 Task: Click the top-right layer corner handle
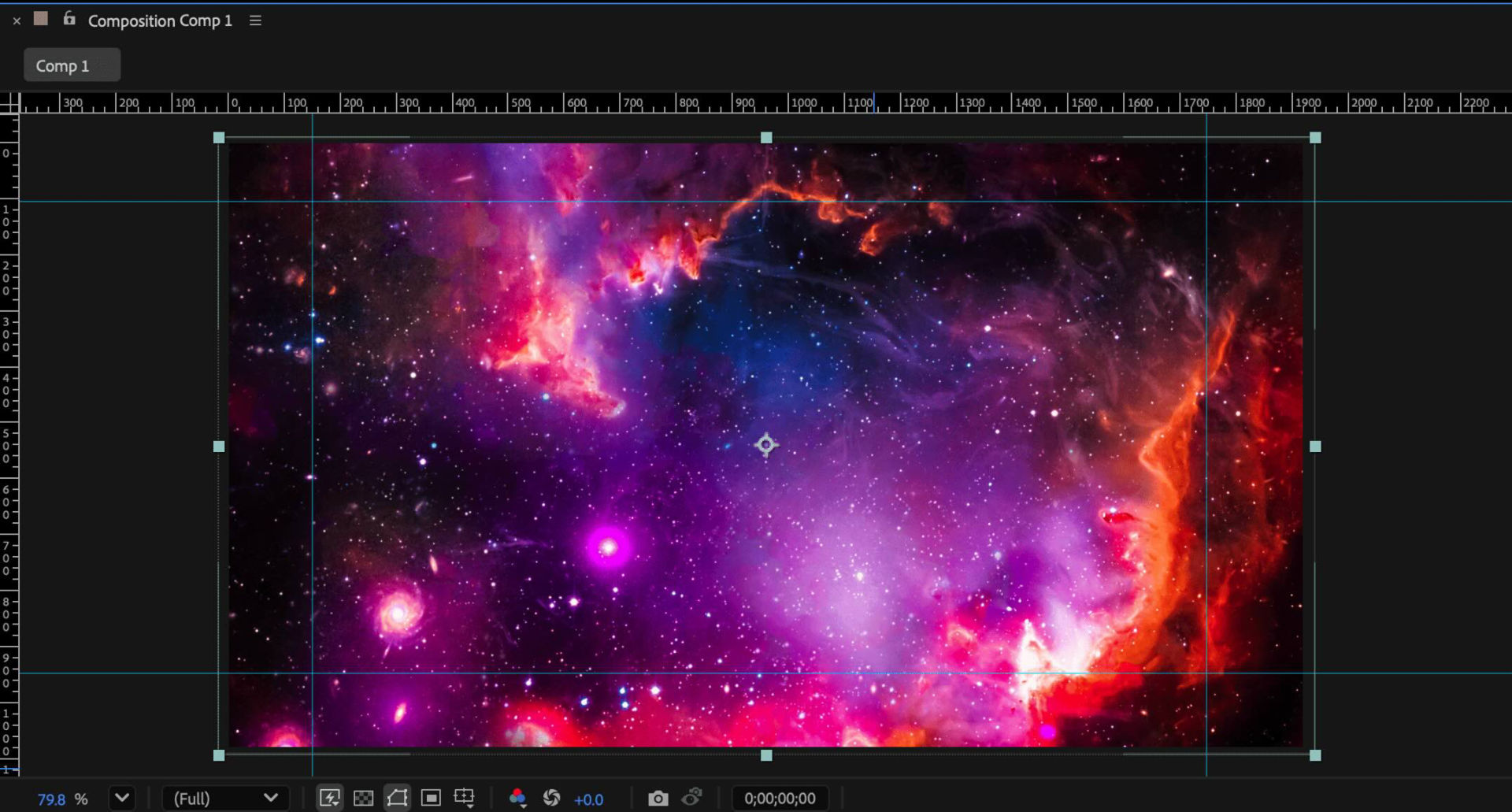(x=1315, y=138)
